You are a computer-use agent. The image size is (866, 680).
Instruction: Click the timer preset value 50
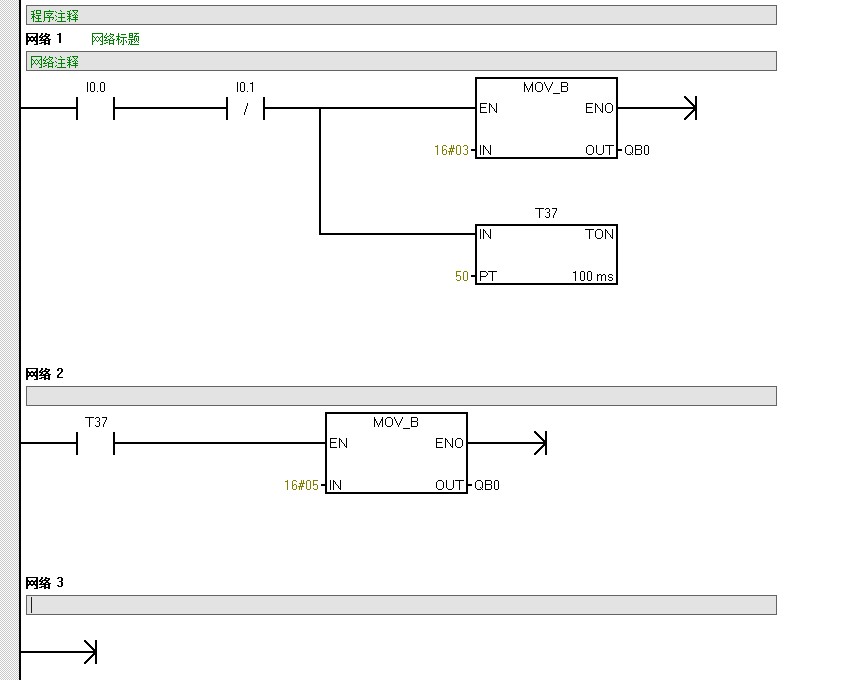click(x=461, y=277)
